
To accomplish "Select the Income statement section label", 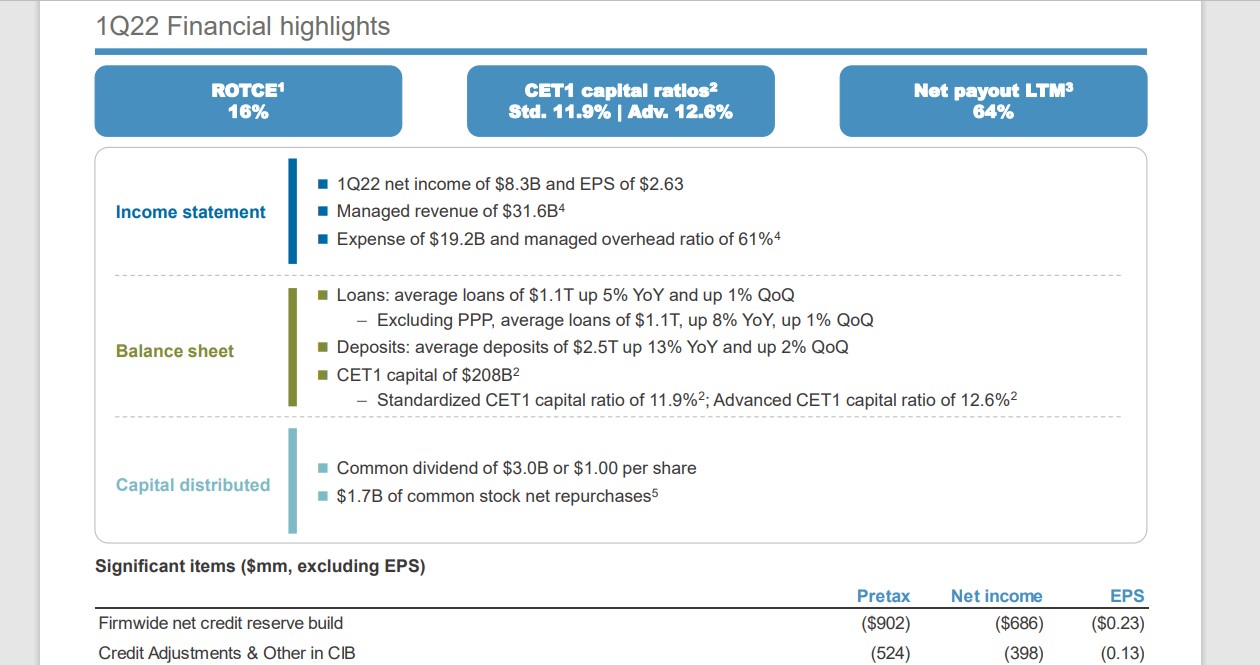I will coord(191,212).
